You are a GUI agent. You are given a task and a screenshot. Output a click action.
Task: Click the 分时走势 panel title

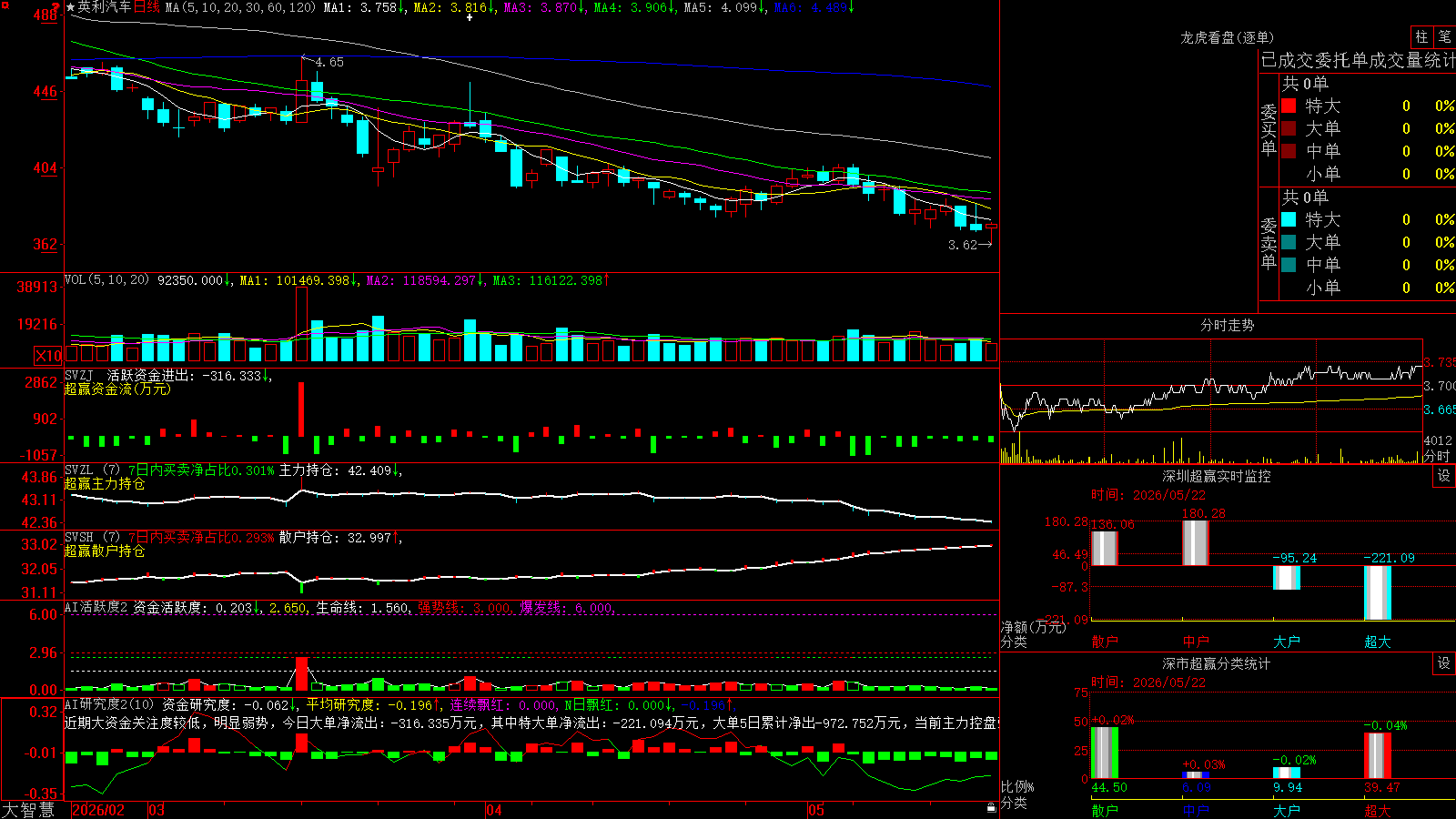(1227, 325)
